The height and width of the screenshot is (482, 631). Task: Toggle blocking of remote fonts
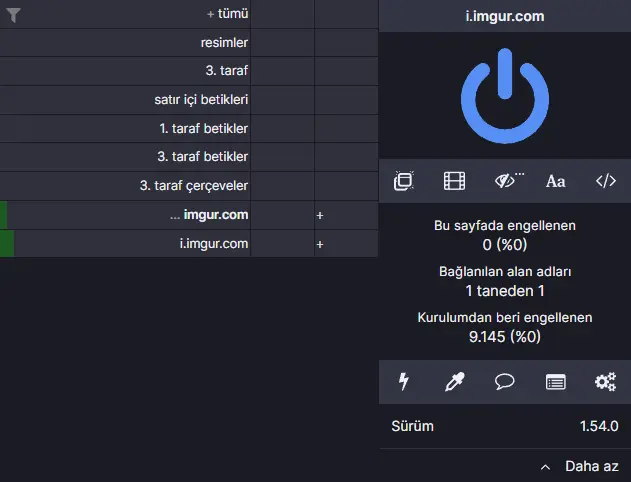pos(555,181)
